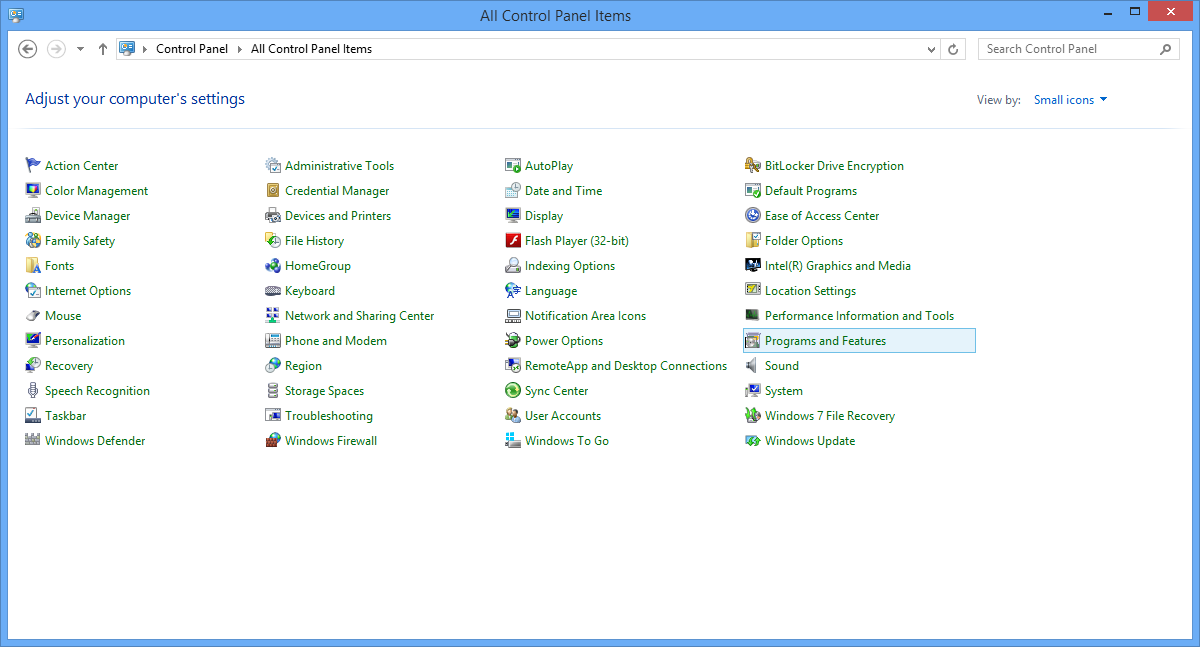Click the window system menu icon in title bar
1200x647 pixels.
16,14
